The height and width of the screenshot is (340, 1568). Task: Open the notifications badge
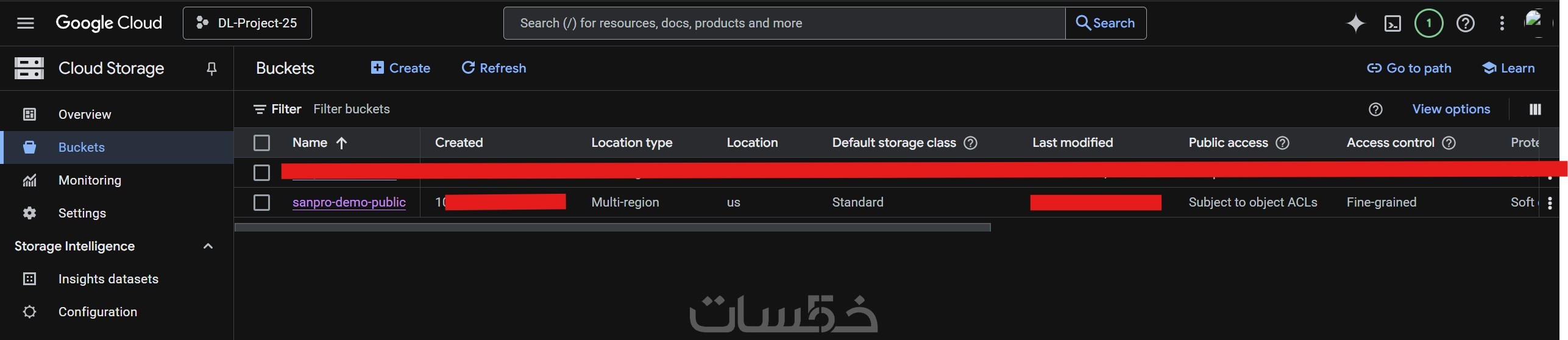click(1428, 24)
